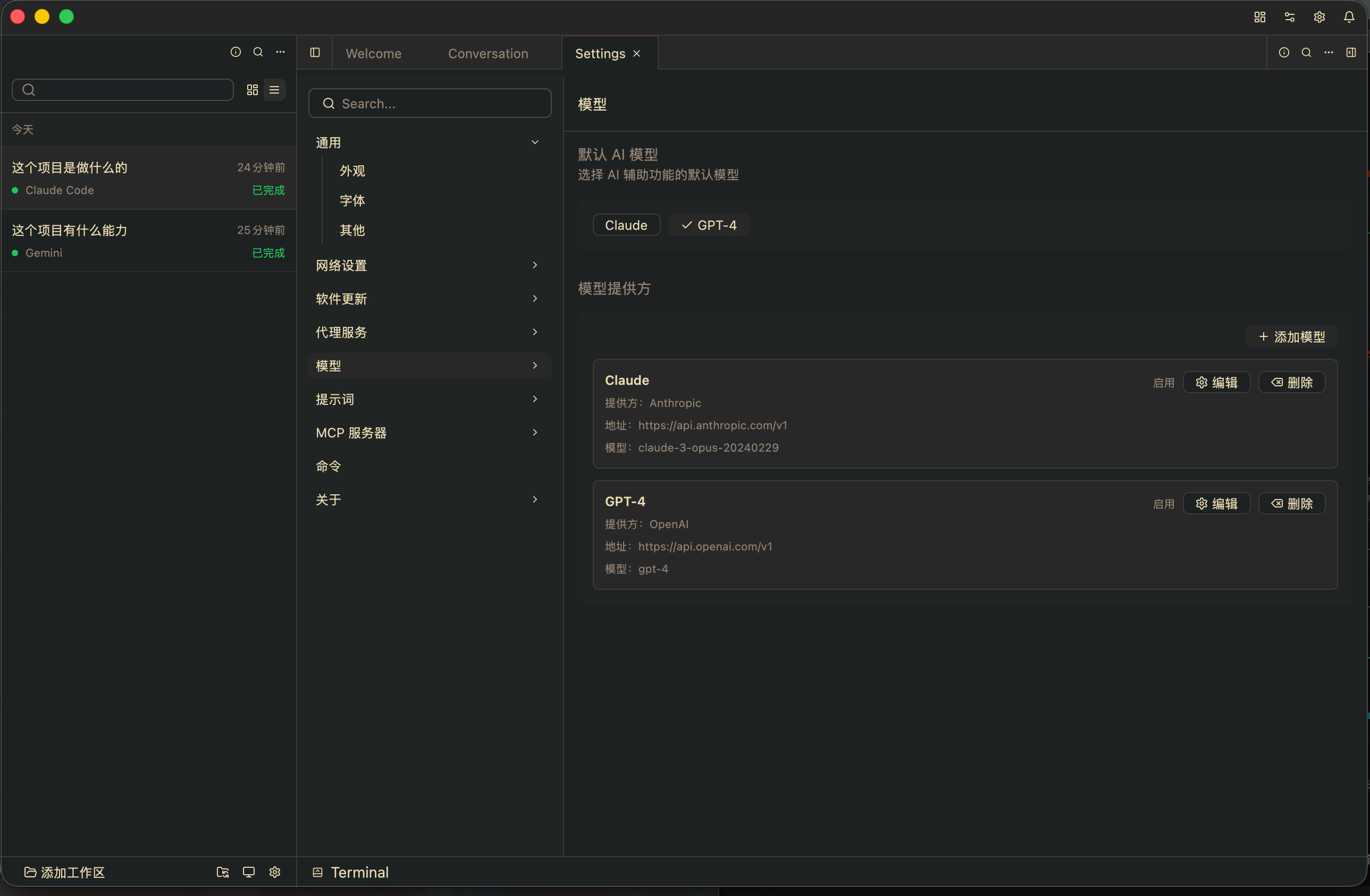The image size is (1370, 896).
Task: Select Claude as default AI model
Action: click(x=626, y=225)
